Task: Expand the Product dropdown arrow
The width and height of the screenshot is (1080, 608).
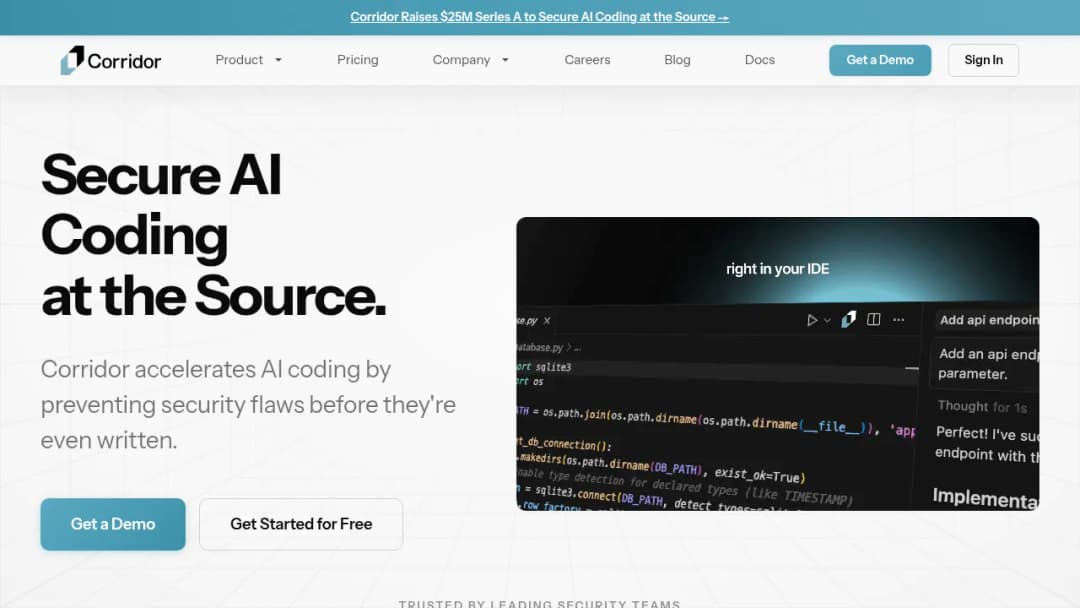Action: point(278,61)
